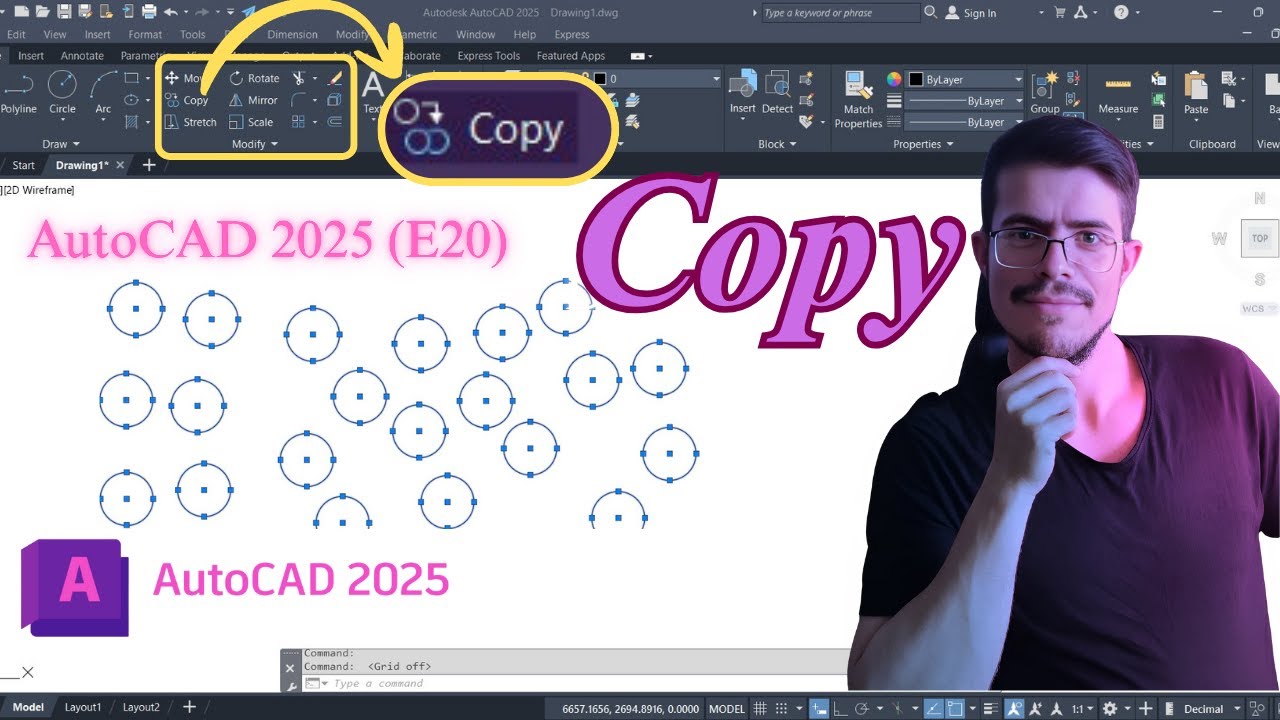Open the Window menu
Image resolution: width=1280 pixels, height=720 pixels.
click(475, 34)
